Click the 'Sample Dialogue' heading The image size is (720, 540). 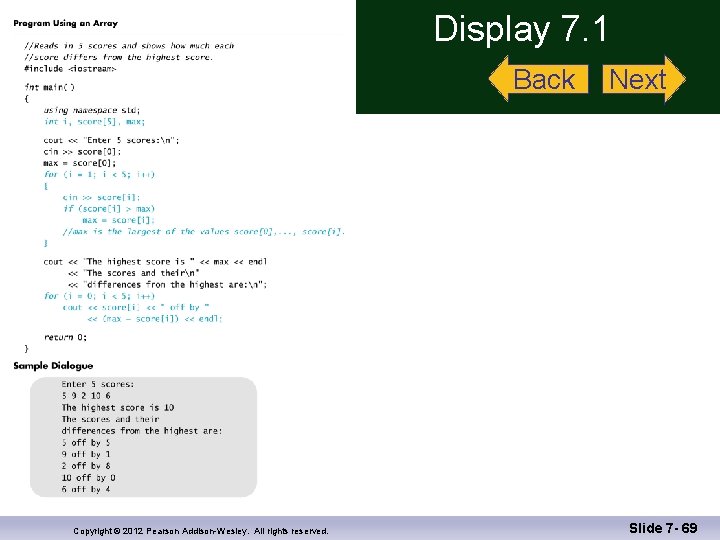click(x=53, y=366)
